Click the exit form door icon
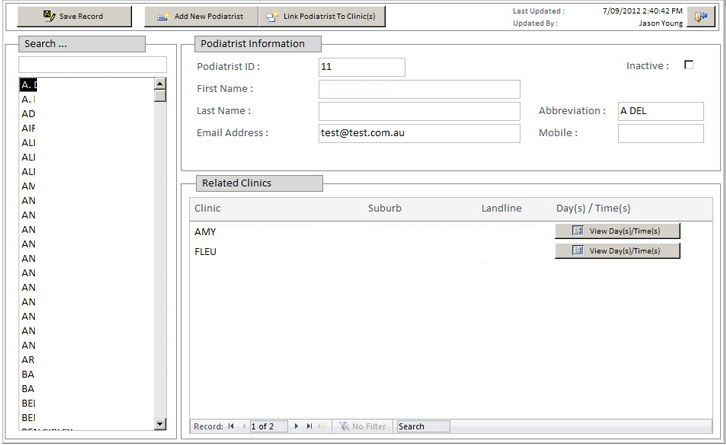 pos(701,17)
